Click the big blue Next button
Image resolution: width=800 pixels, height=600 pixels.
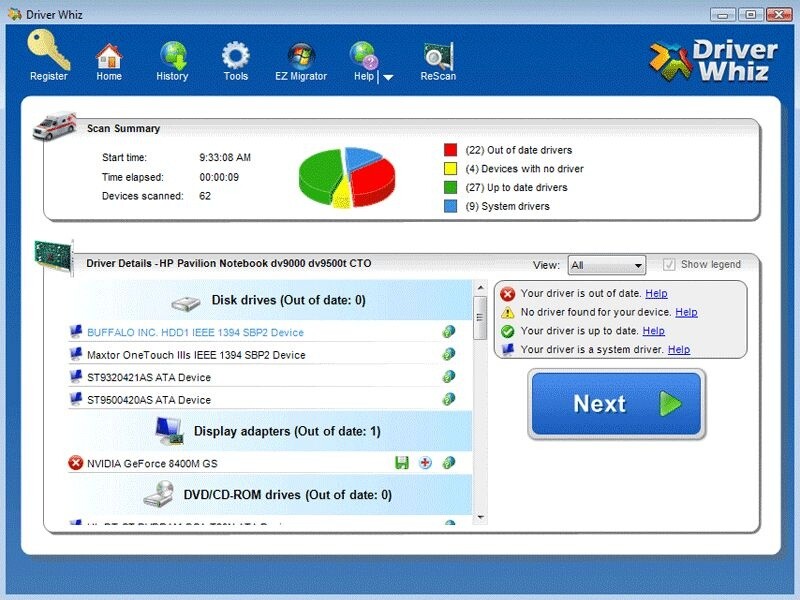tap(617, 404)
